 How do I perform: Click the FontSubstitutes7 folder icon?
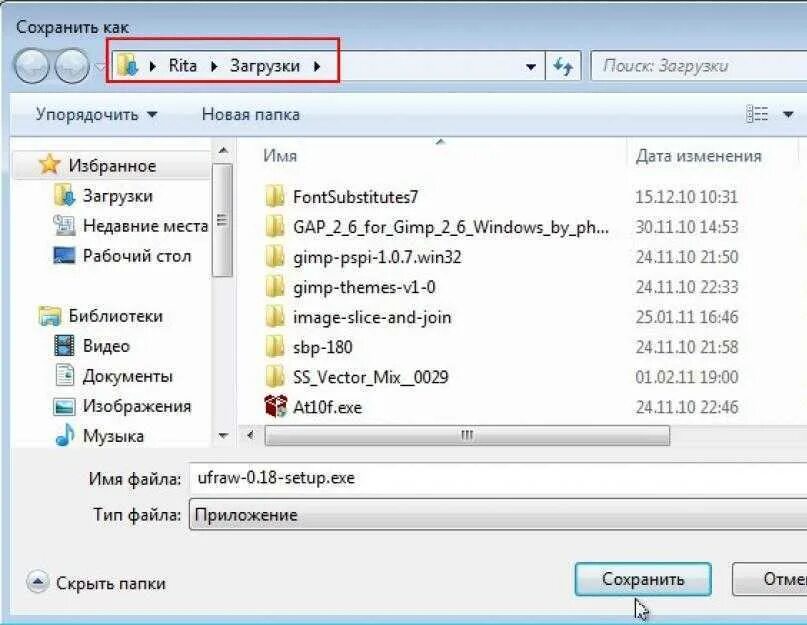coord(275,196)
